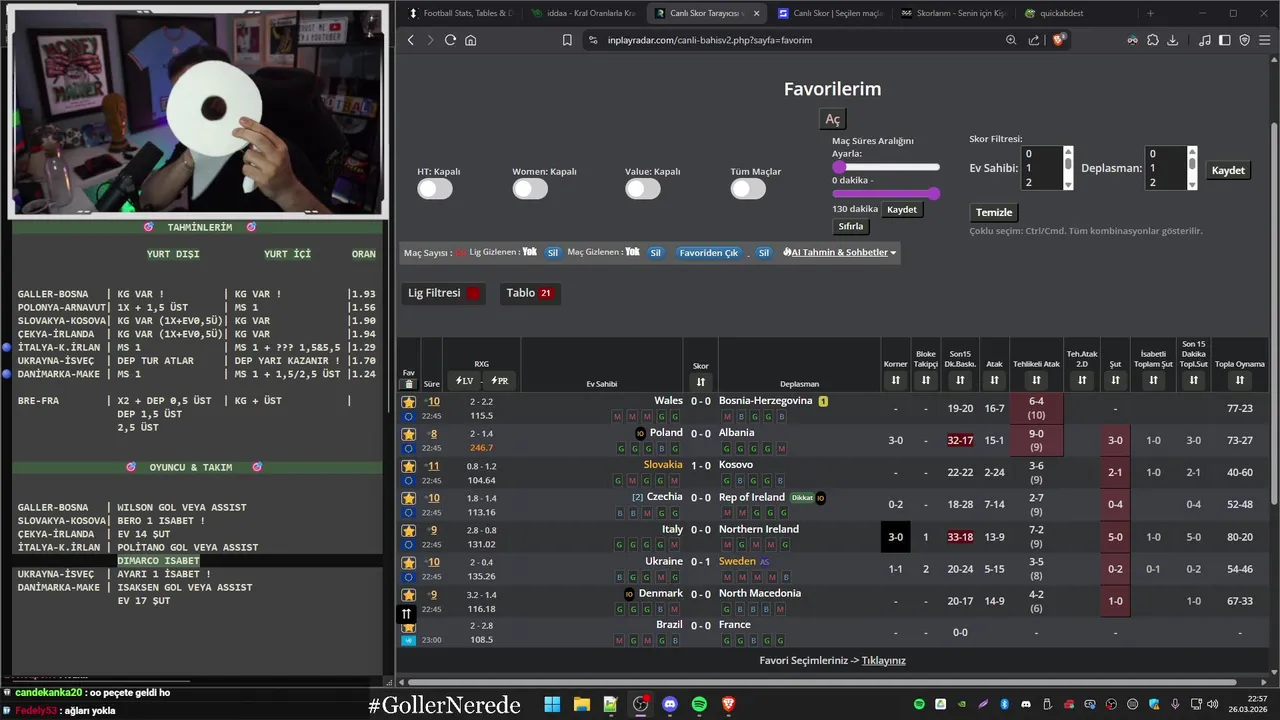Click the Aç button under Favorilerim
The width and height of the screenshot is (1280, 720).
[832, 119]
